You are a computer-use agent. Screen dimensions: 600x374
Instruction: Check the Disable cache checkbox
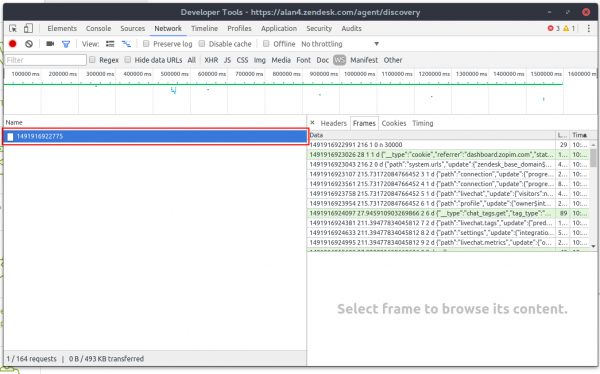click(202, 44)
